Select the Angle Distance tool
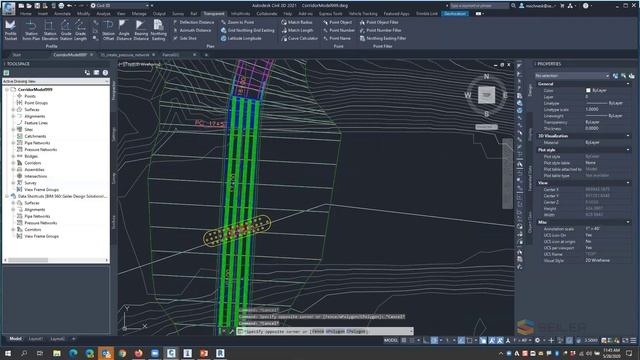 tap(124, 30)
